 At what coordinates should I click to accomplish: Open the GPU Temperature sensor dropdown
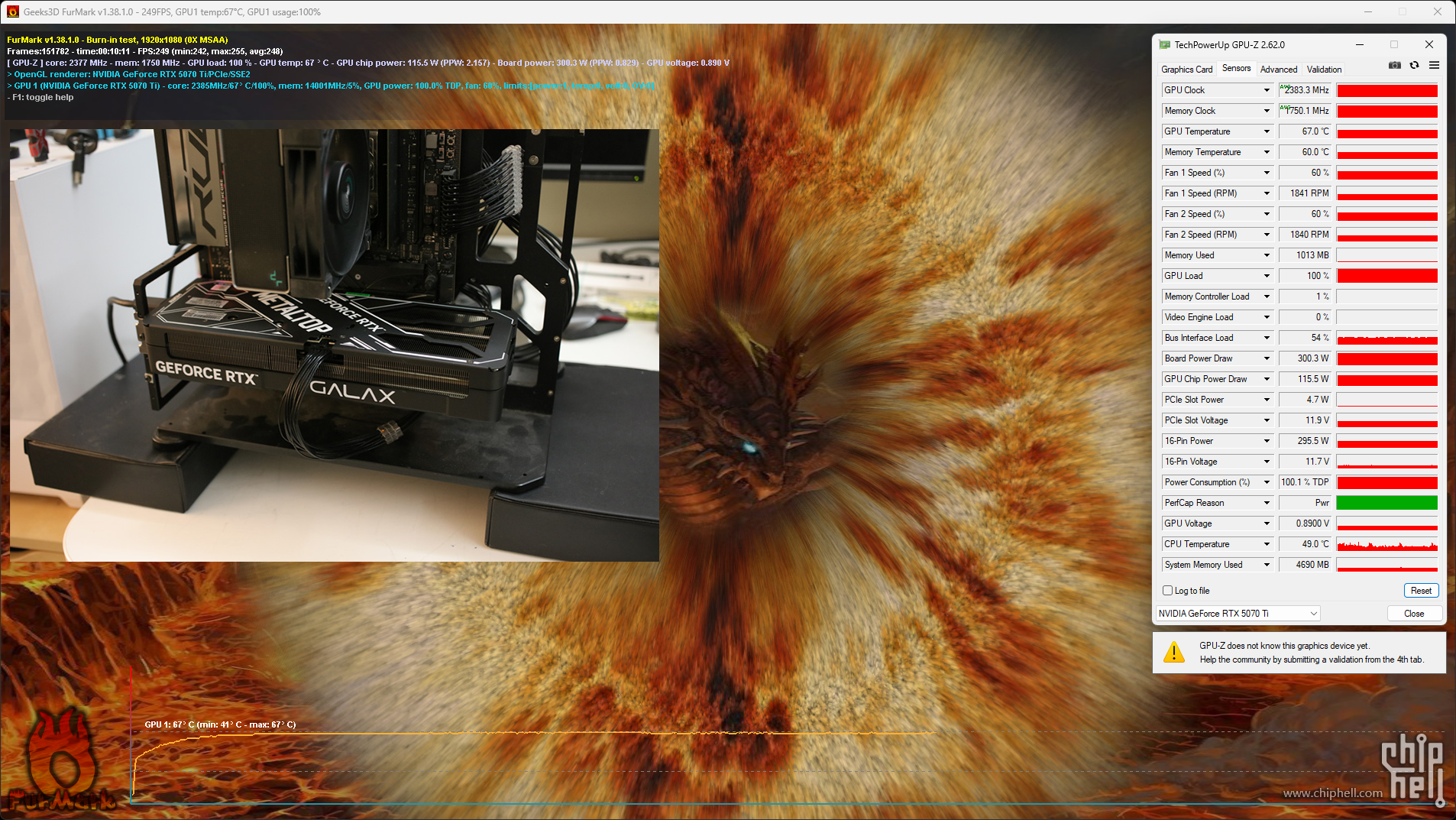point(1267,131)
